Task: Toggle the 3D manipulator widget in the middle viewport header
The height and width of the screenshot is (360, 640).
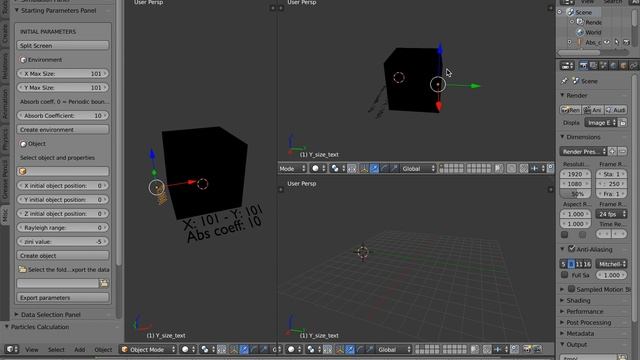Action: (364, 168)
